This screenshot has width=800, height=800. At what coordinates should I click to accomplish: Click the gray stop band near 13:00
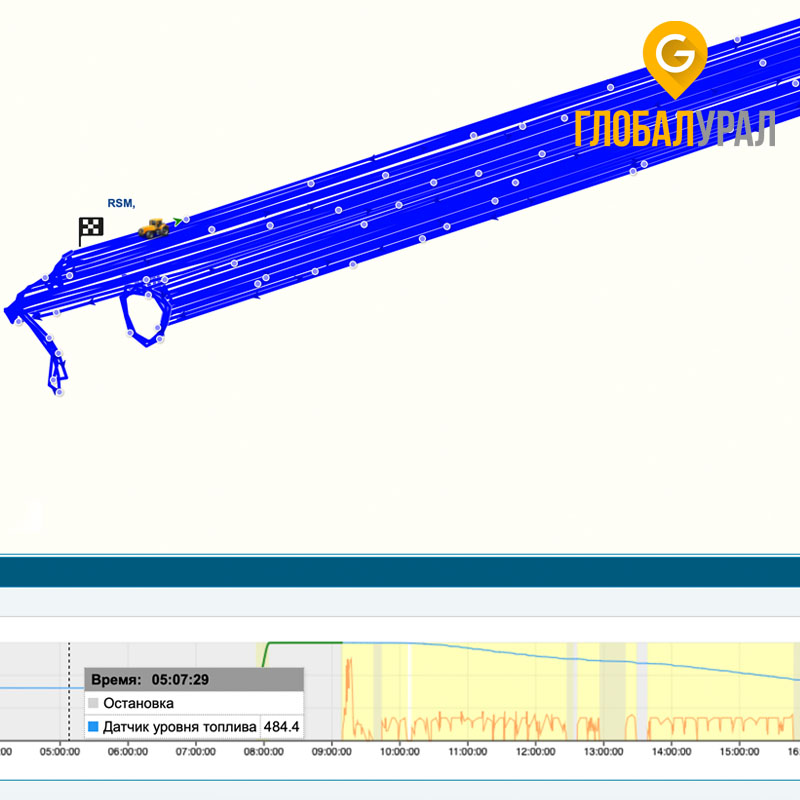tap(572, 690)
